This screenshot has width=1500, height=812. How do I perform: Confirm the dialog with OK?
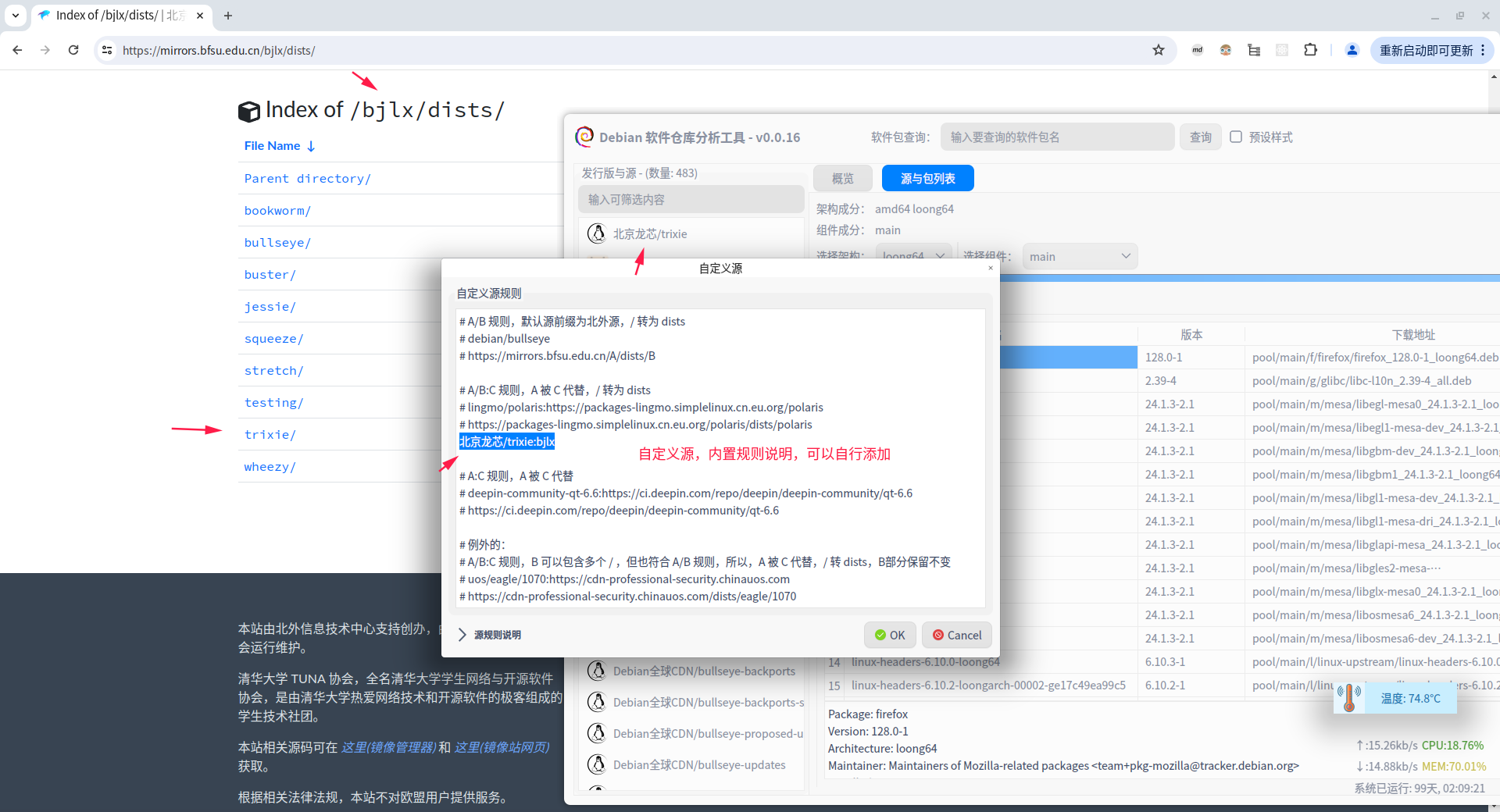(x=890, y=635)
